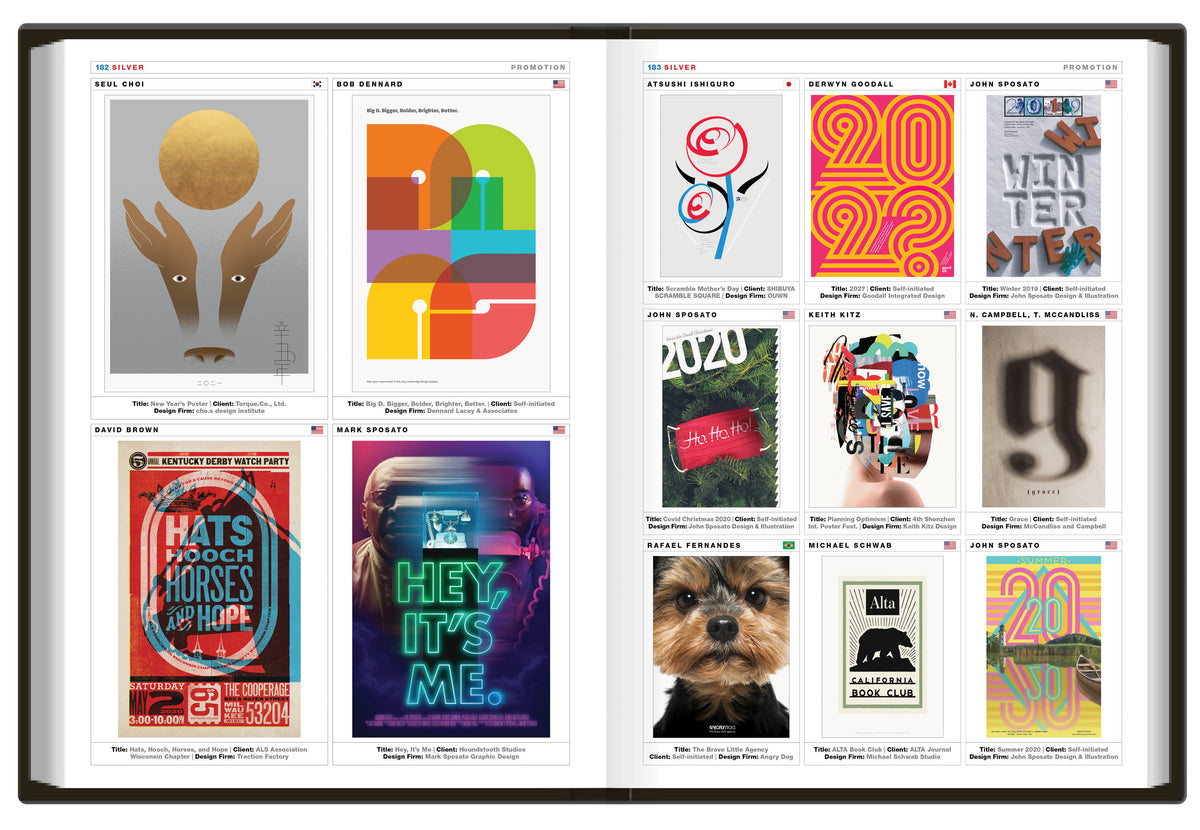
Task: Click the Brazilian flag next to Rafael Fernandes
Action: click(788, 546)
